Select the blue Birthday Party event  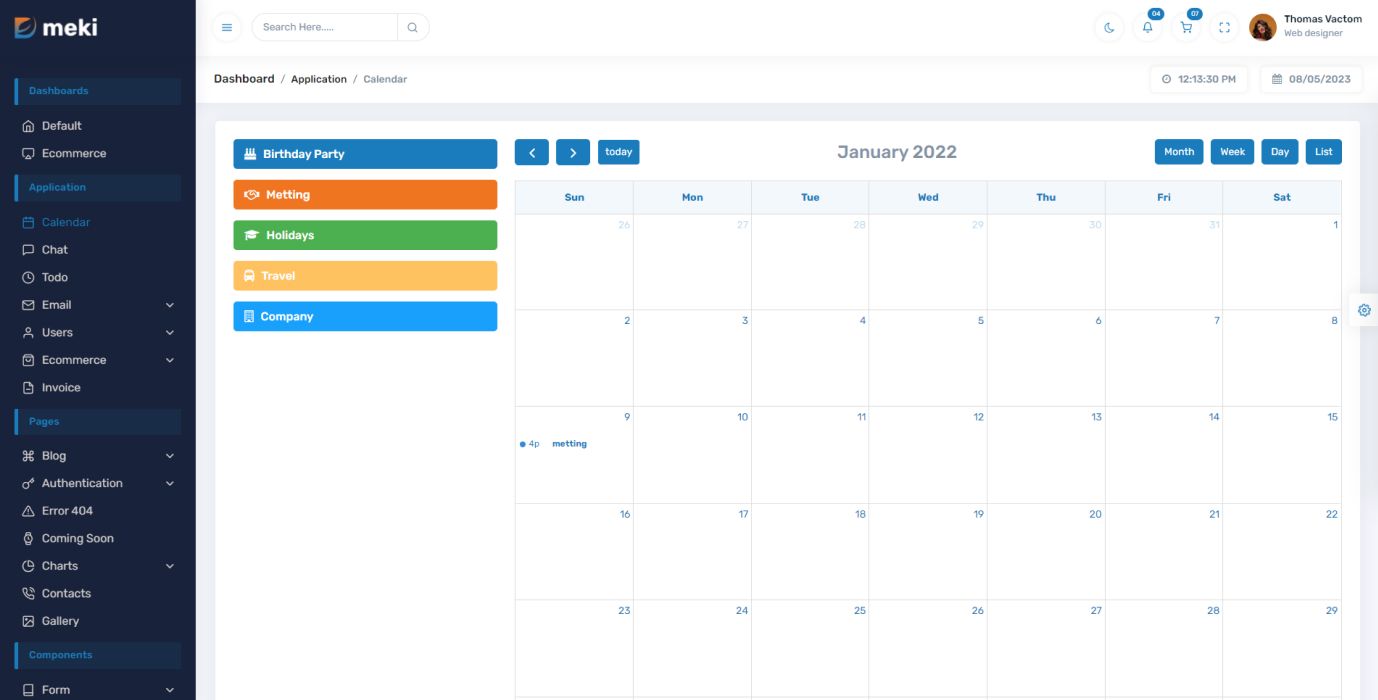(365, 154)
